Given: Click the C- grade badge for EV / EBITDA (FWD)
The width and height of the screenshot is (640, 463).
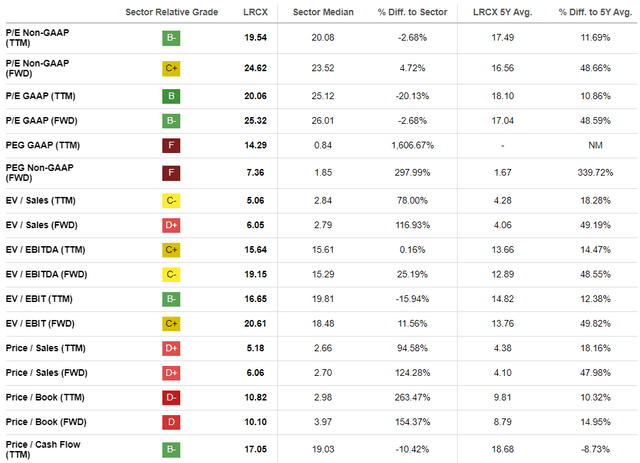Looking at the screenshot, I should [x=171, y=272].
